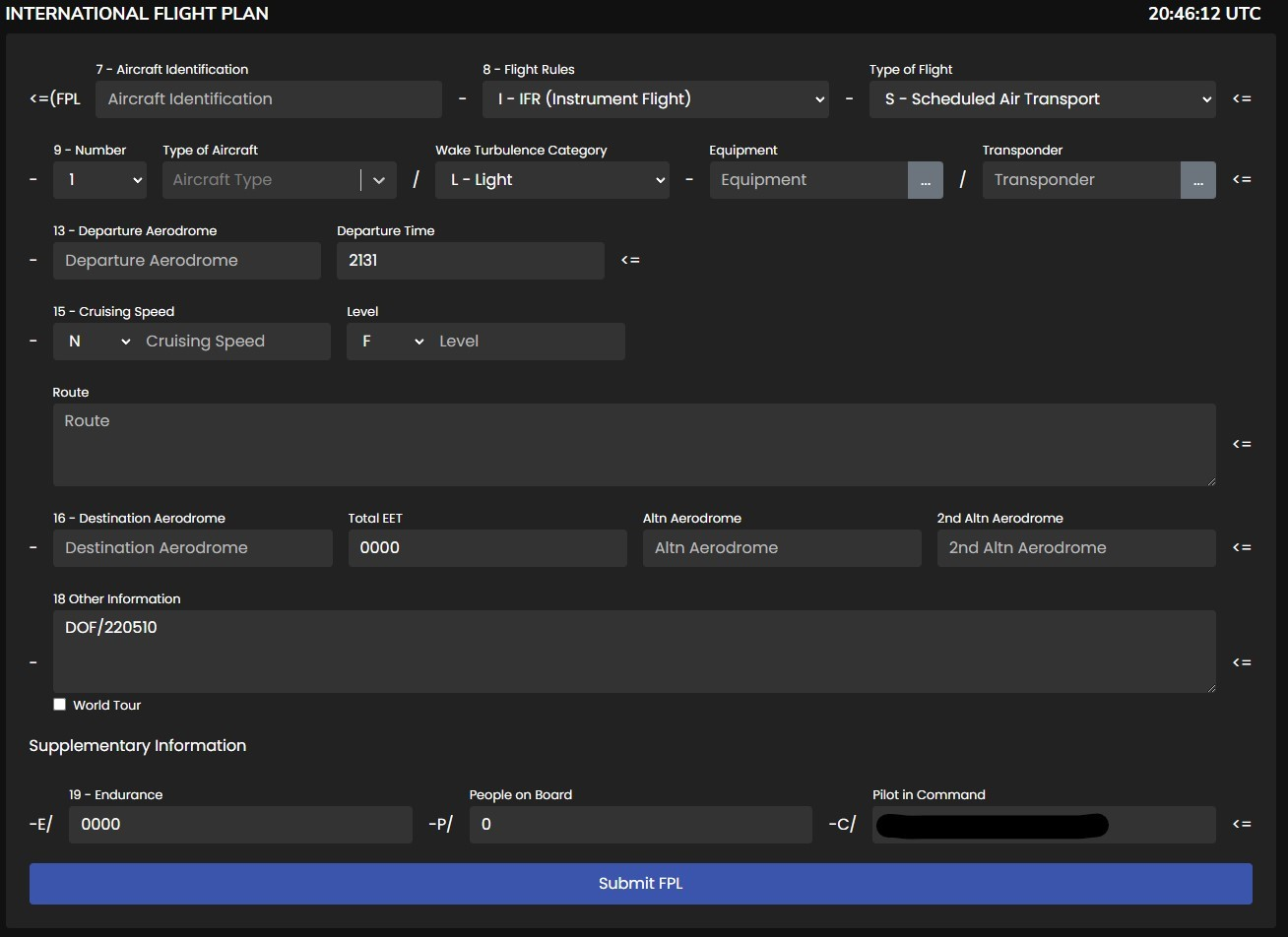
Task: Open the Equipment selector ellipsis button
Action: tap(926, 180)
